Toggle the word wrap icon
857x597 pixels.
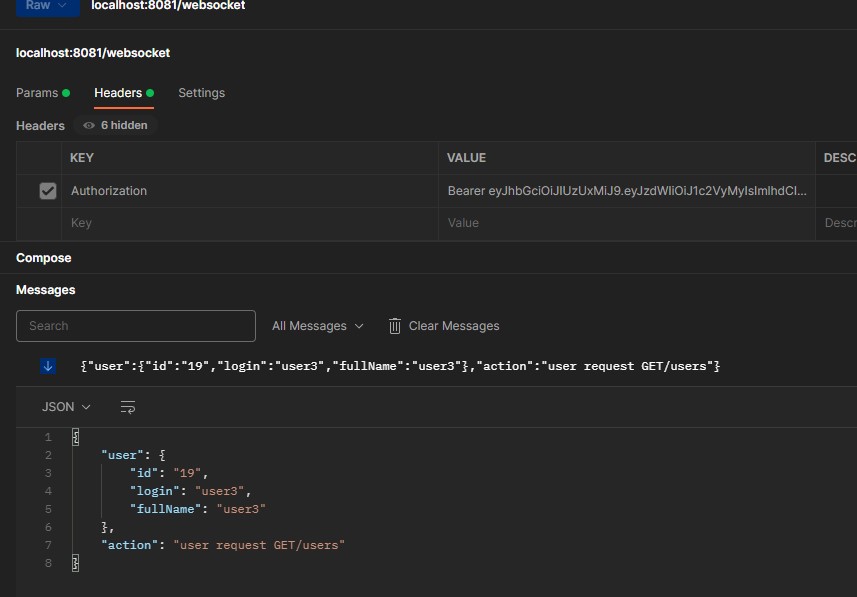pyautogui.click(x=128, y=407)
